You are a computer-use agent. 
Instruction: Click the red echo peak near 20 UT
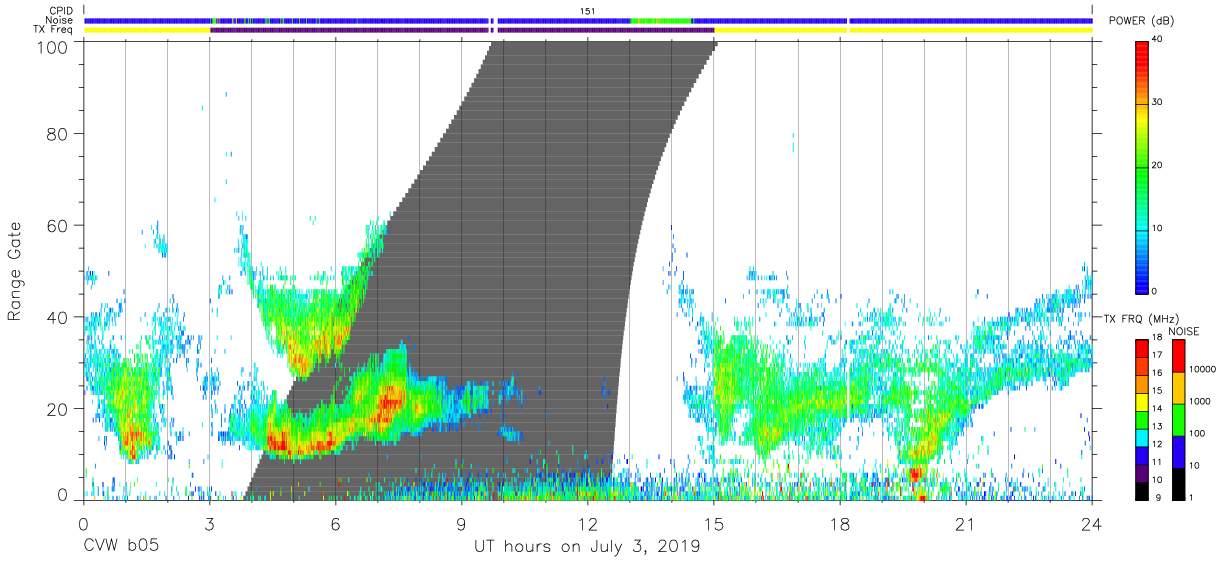click(914, 473)
